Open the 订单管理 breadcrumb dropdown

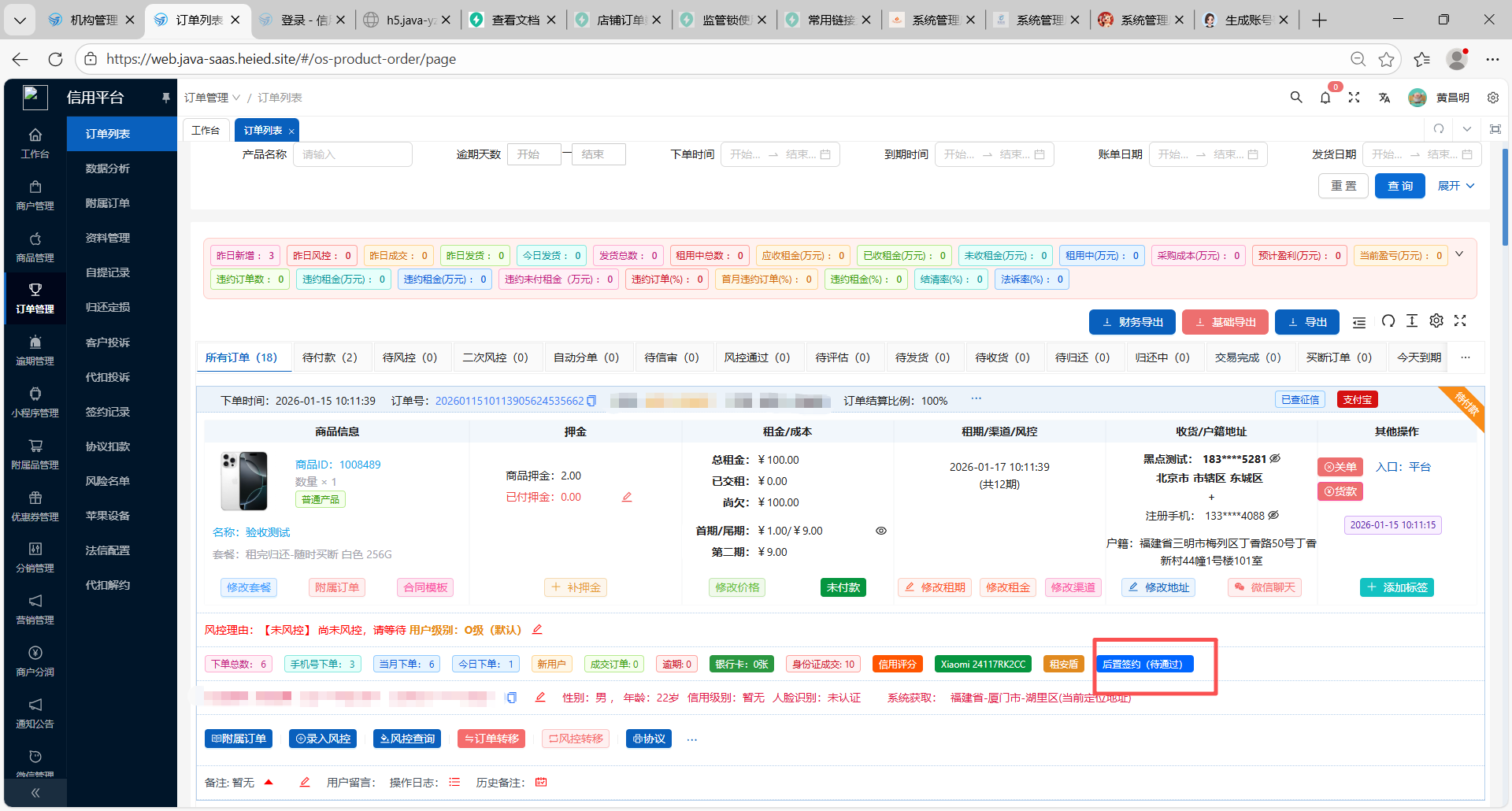pos(212,98)
